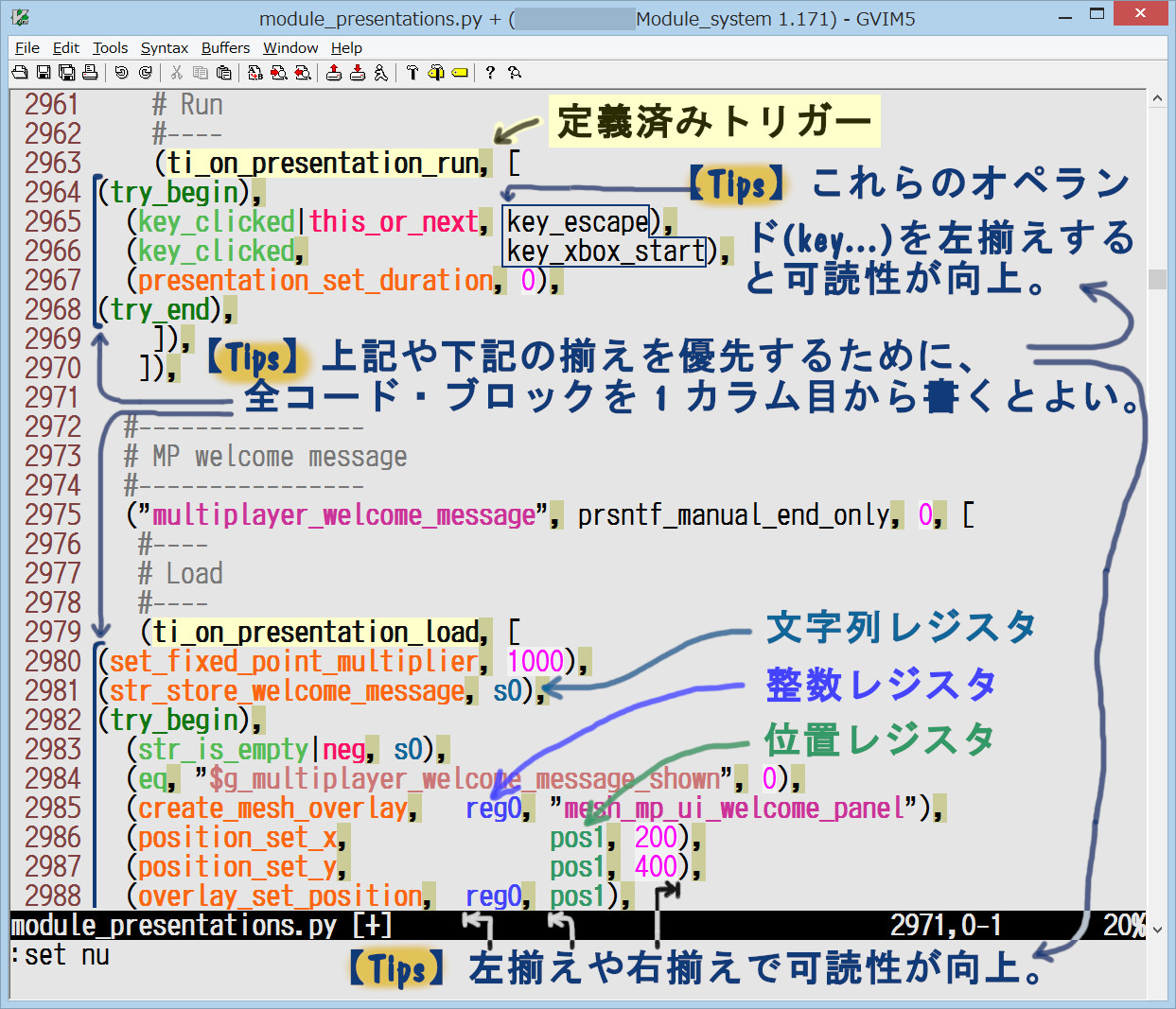Paste from clipboard using the toolbar icon

click(223, 73)
